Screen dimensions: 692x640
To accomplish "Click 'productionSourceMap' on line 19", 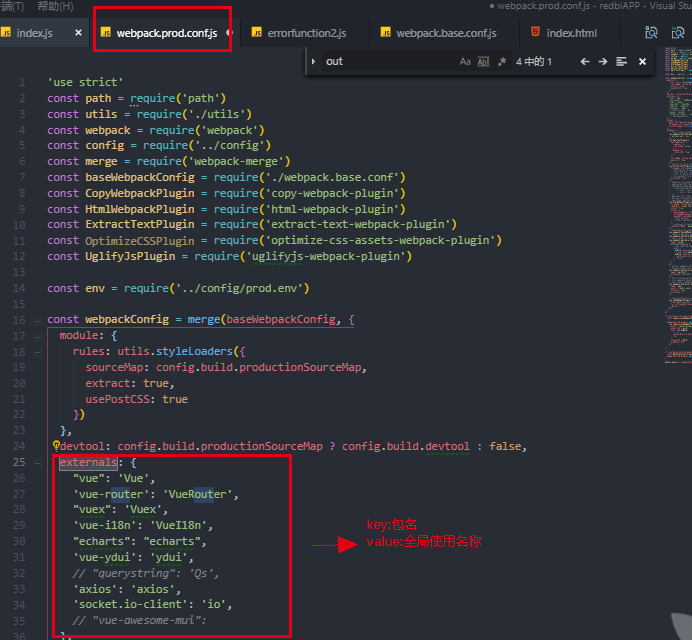I will point(300,367).
